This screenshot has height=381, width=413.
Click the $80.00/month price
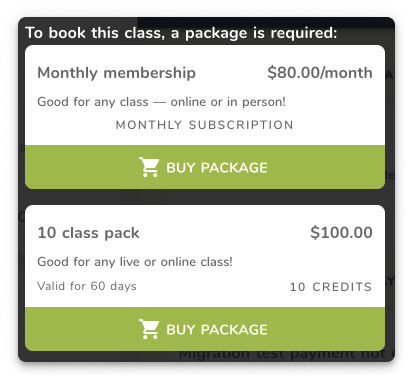(320, 73)
